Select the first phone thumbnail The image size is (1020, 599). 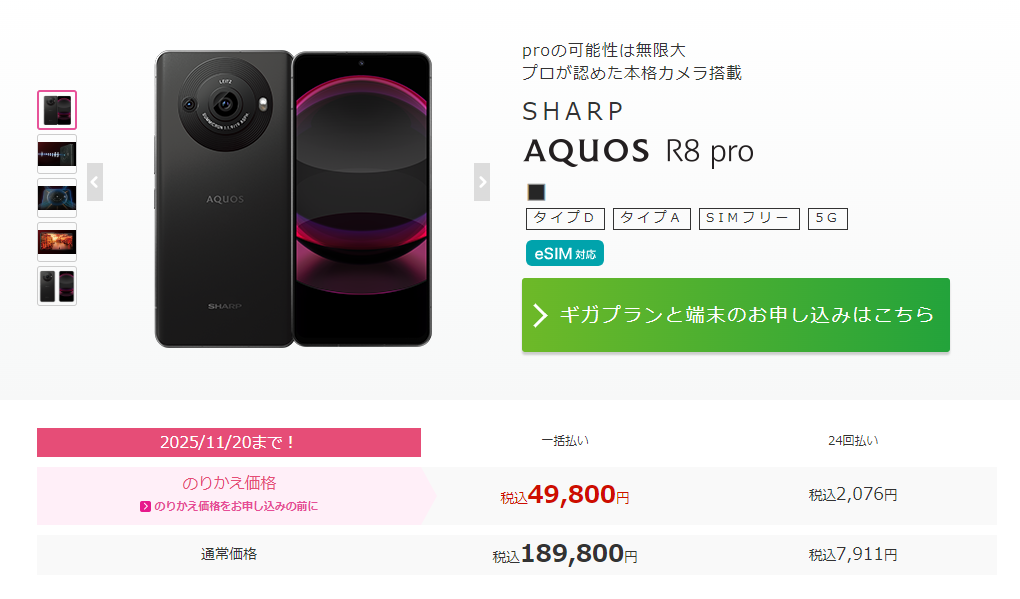(x=57, y=110)
